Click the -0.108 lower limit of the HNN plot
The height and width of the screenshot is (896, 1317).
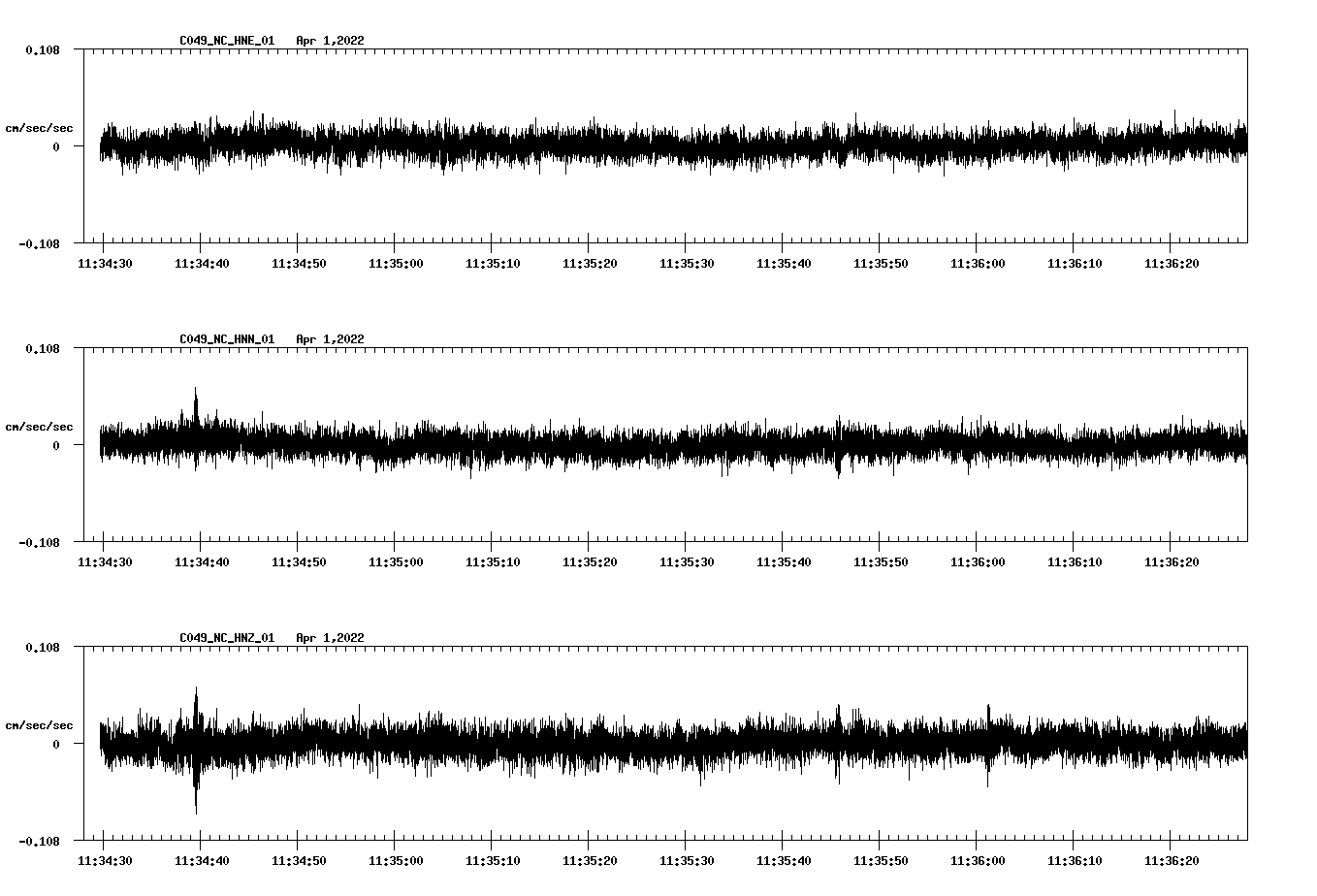(x=39, y=542)
